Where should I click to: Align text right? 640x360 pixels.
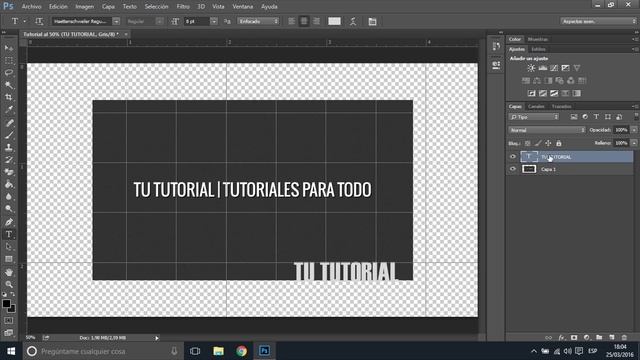pos(316,21)
